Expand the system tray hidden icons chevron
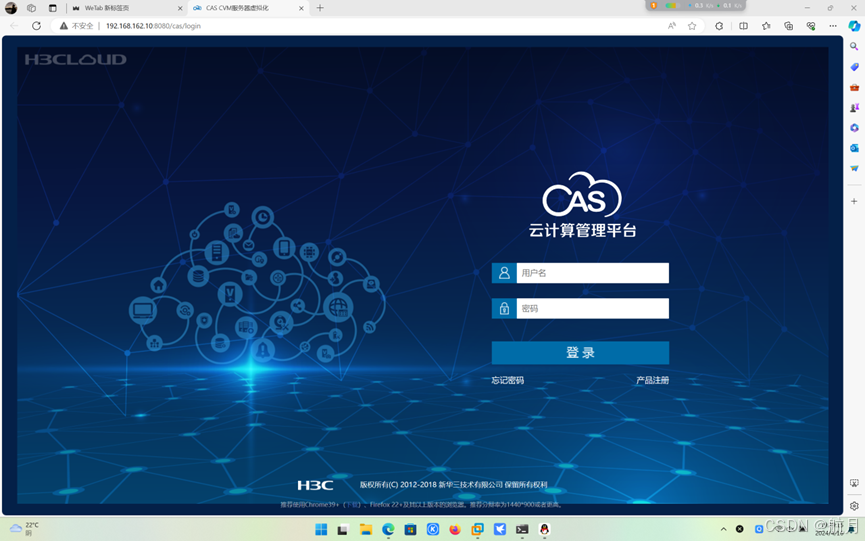Screen dimensions: 865x541 point(723,529)
